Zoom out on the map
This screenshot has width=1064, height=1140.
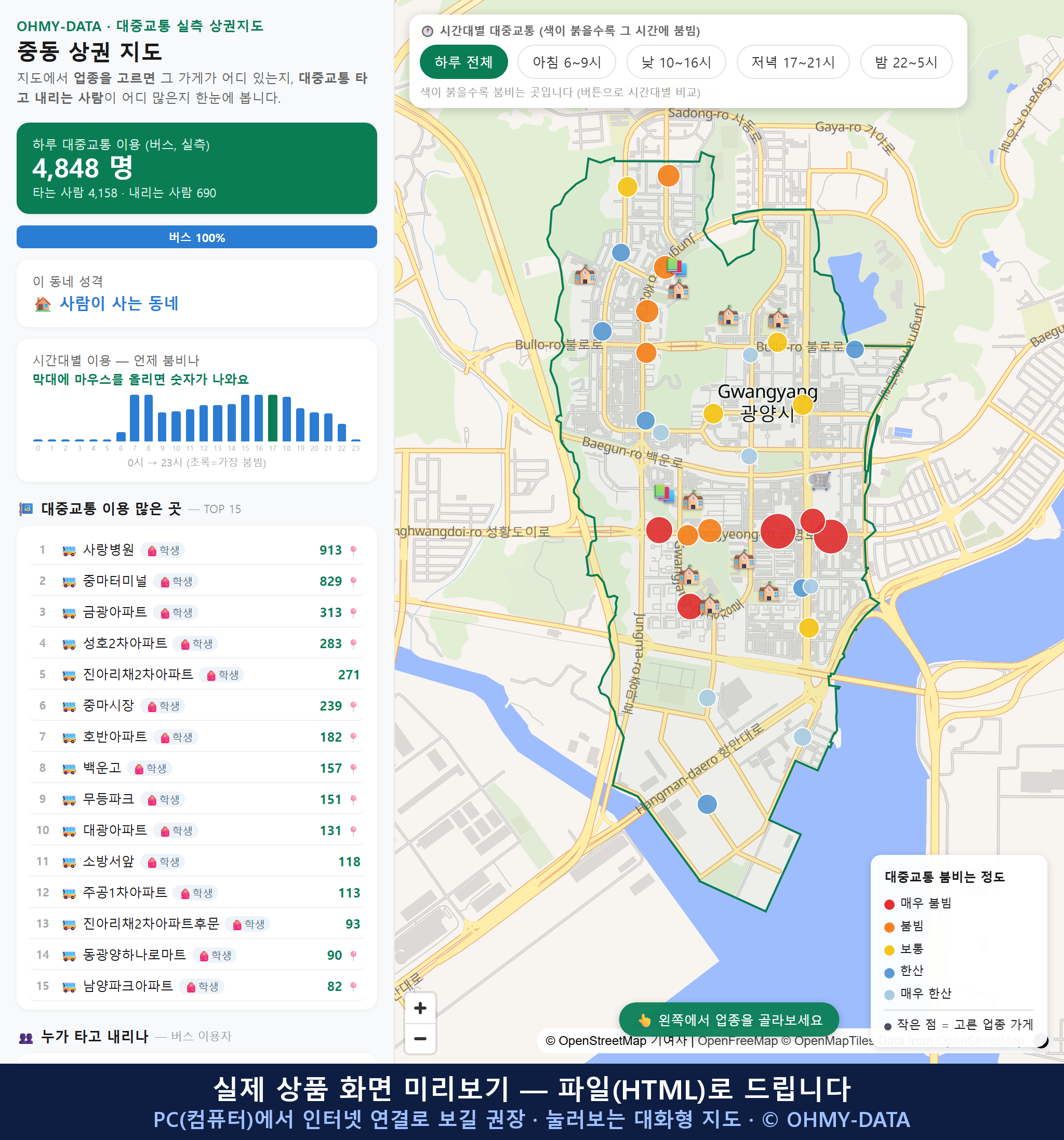pyautogui.click(x=420, y=1039)
